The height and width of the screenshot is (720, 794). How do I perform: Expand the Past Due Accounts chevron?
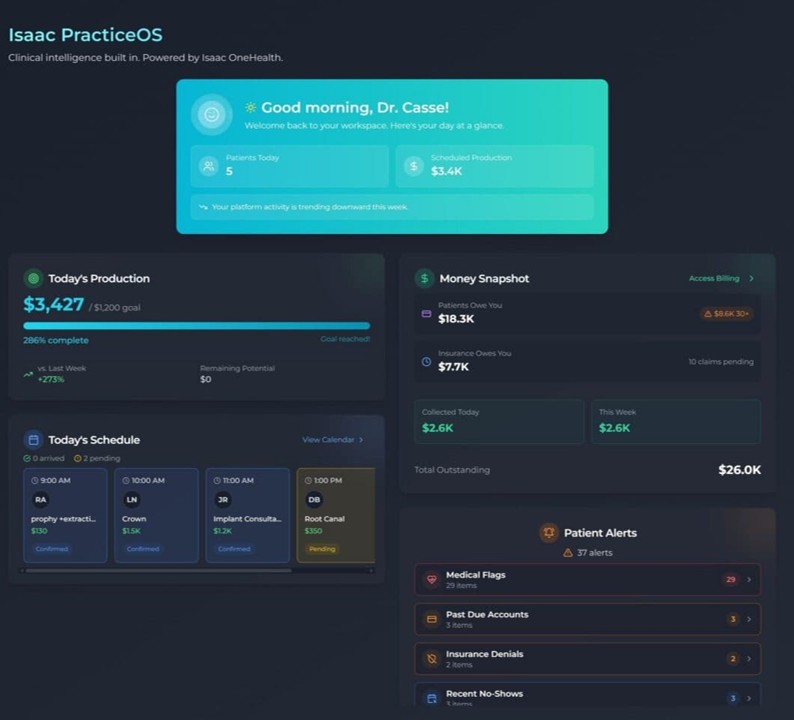pos(749,619)
